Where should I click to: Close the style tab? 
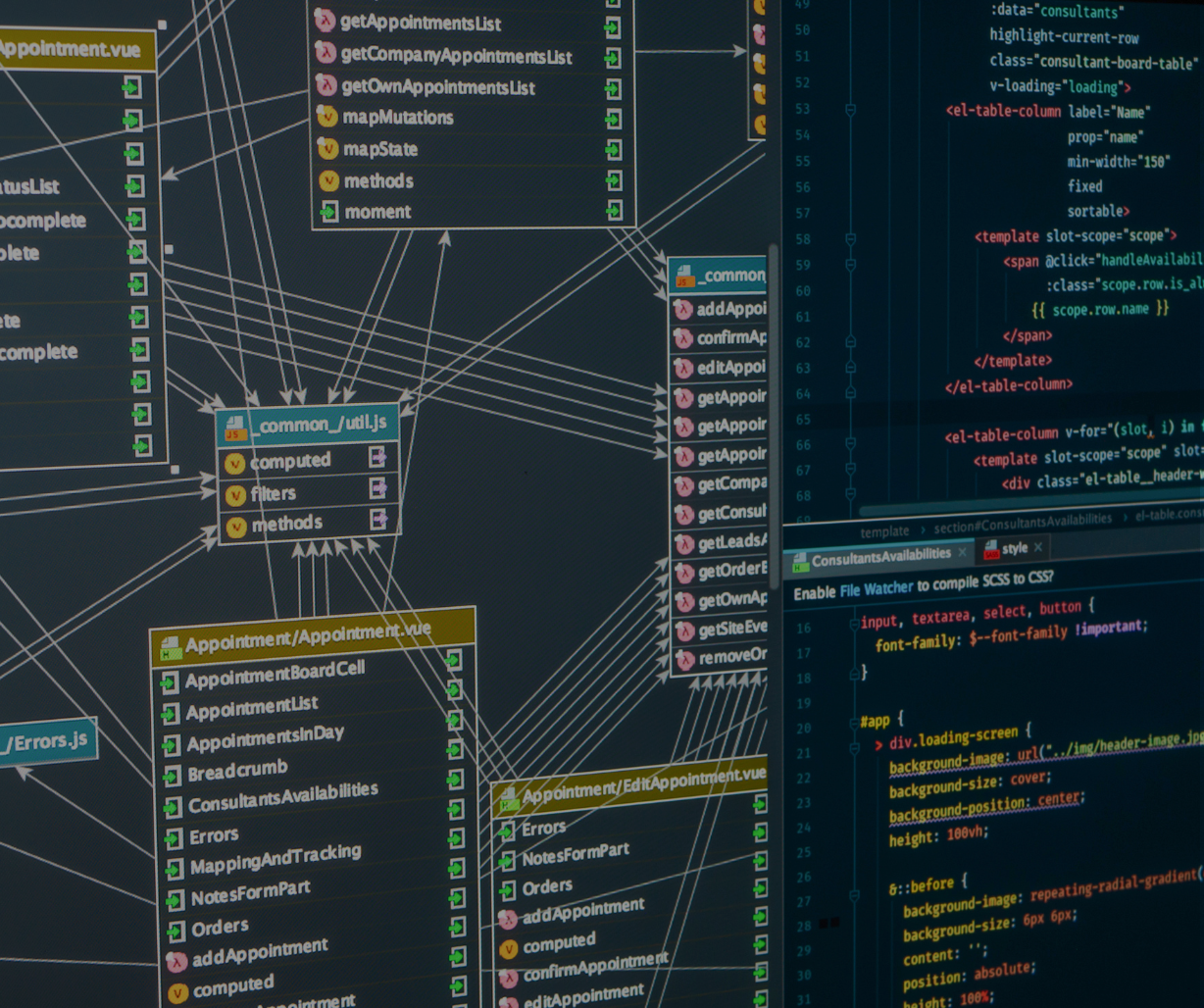1038,547
